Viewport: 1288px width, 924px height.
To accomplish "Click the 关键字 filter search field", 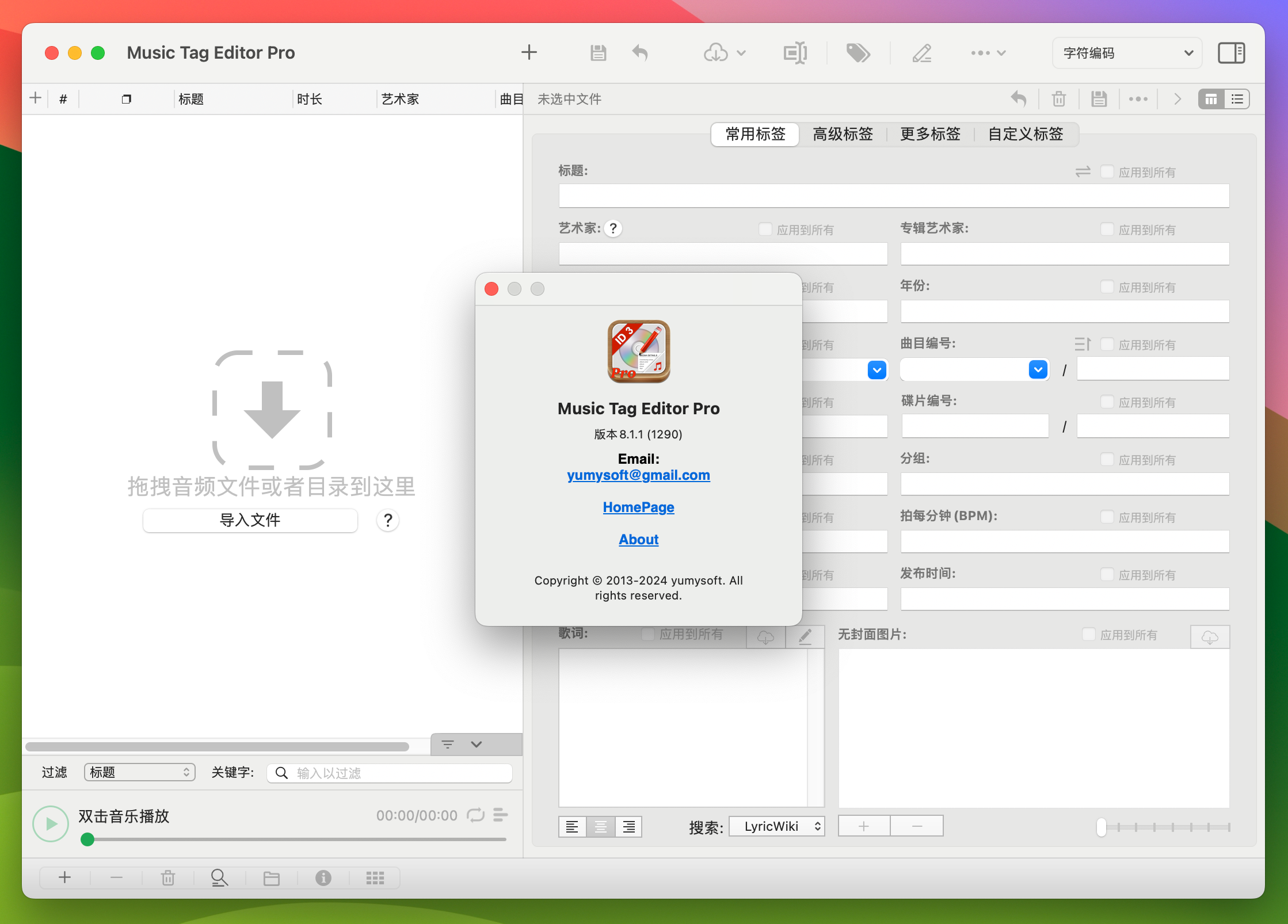I will (x=390, y=773).
